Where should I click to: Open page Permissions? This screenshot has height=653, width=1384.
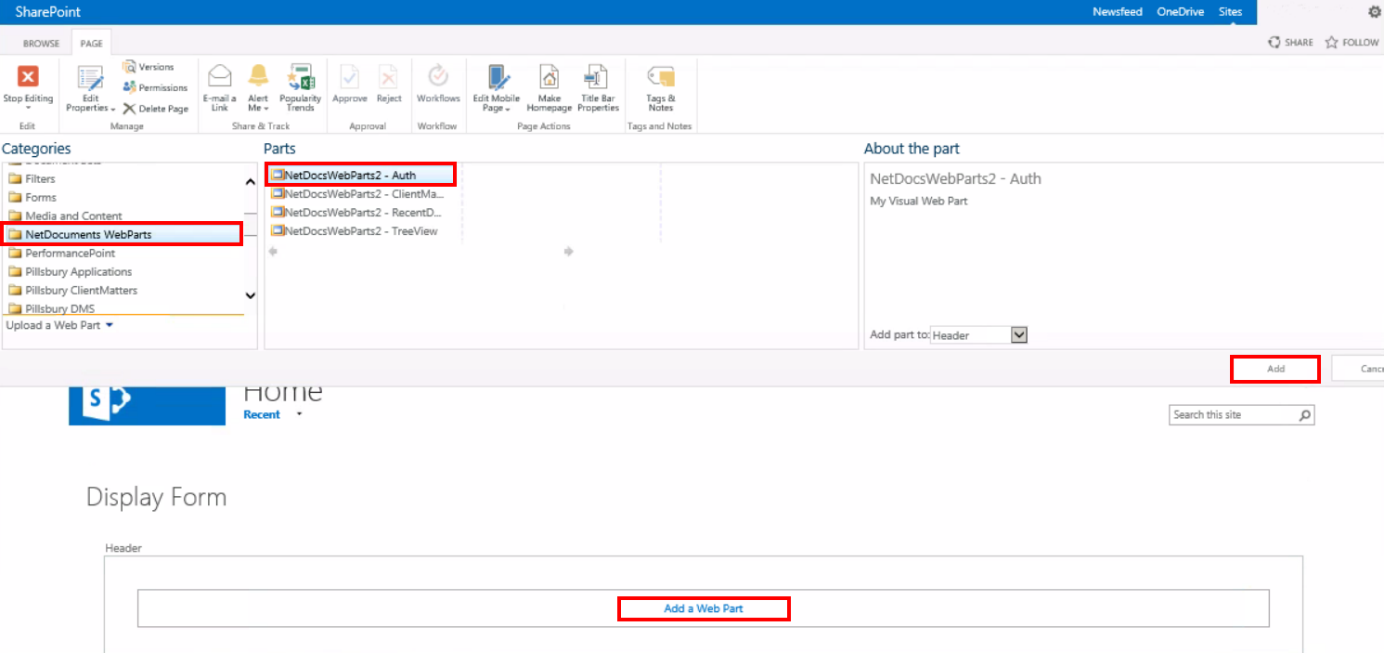(x=155, y=88)
